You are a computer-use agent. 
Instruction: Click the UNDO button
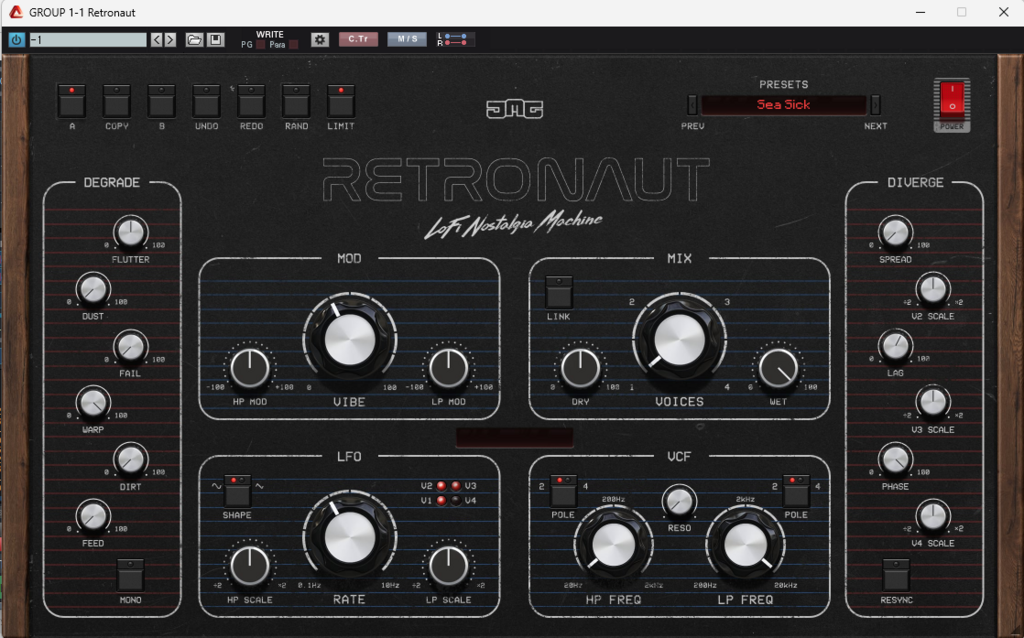pos(206,101)
